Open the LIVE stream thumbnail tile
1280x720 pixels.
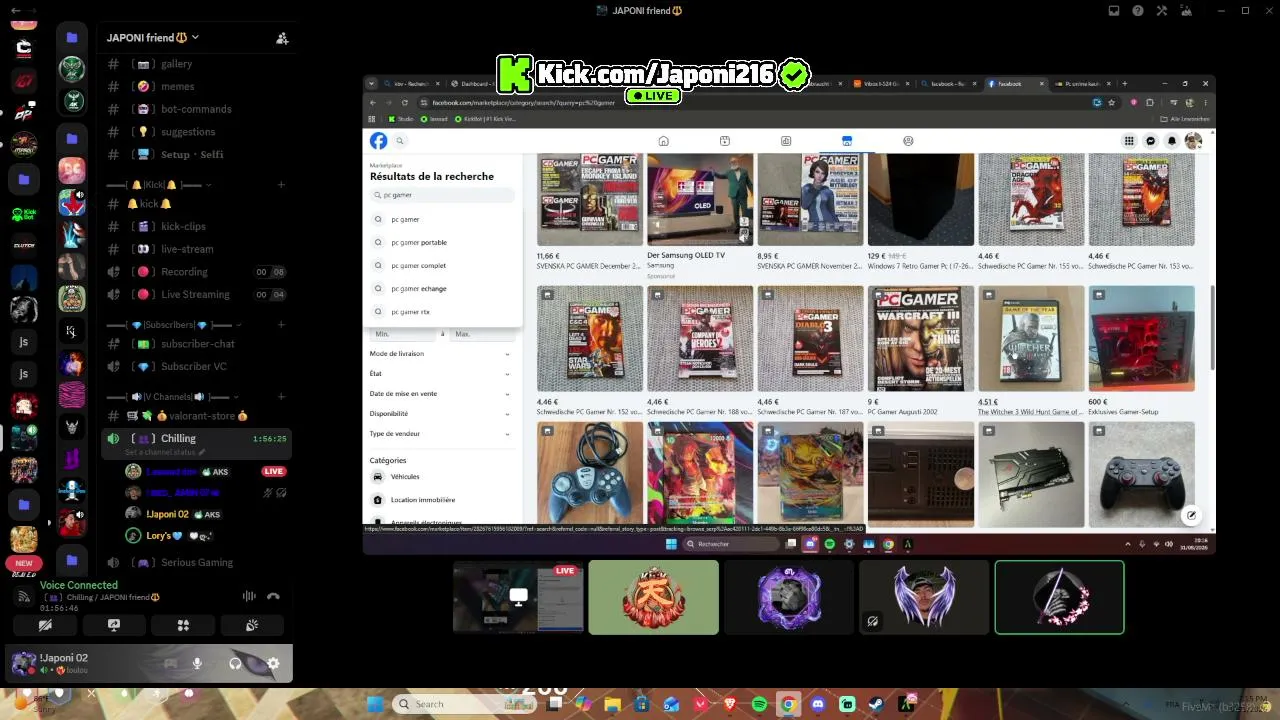coord(518,597)
